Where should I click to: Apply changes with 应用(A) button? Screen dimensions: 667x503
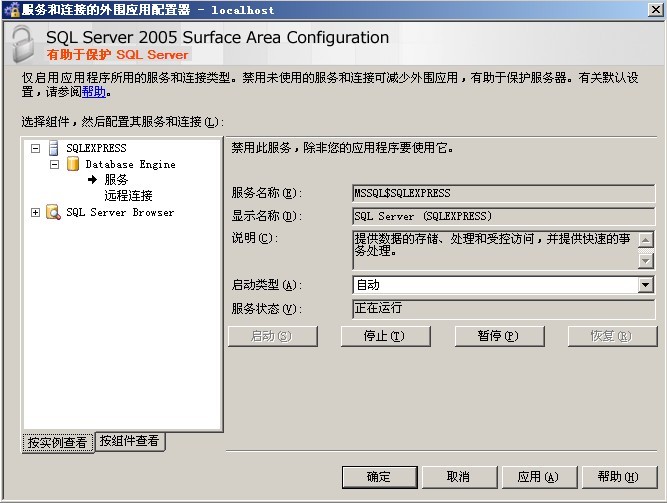pos(539,477)
